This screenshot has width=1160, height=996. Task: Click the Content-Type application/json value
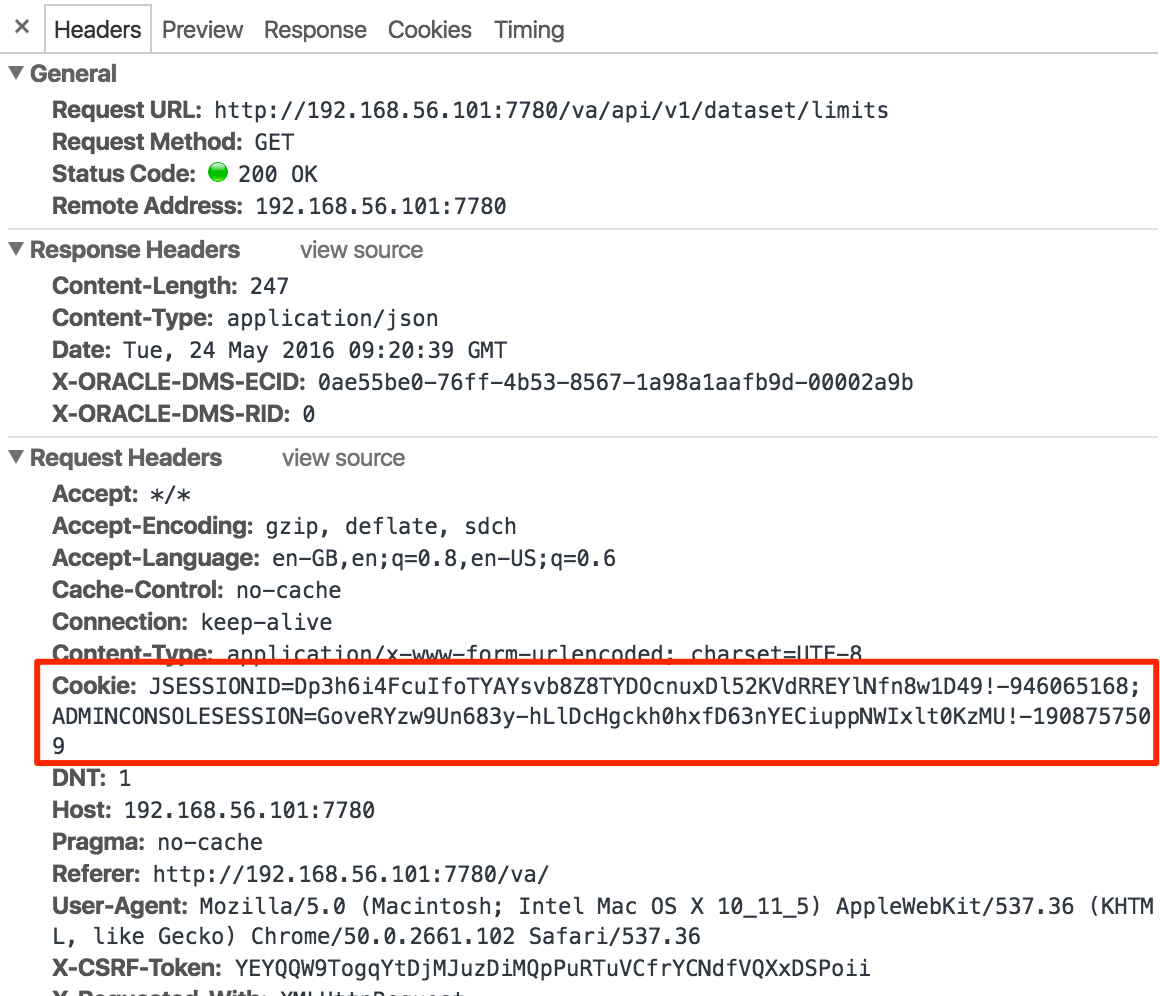[332, 318]
